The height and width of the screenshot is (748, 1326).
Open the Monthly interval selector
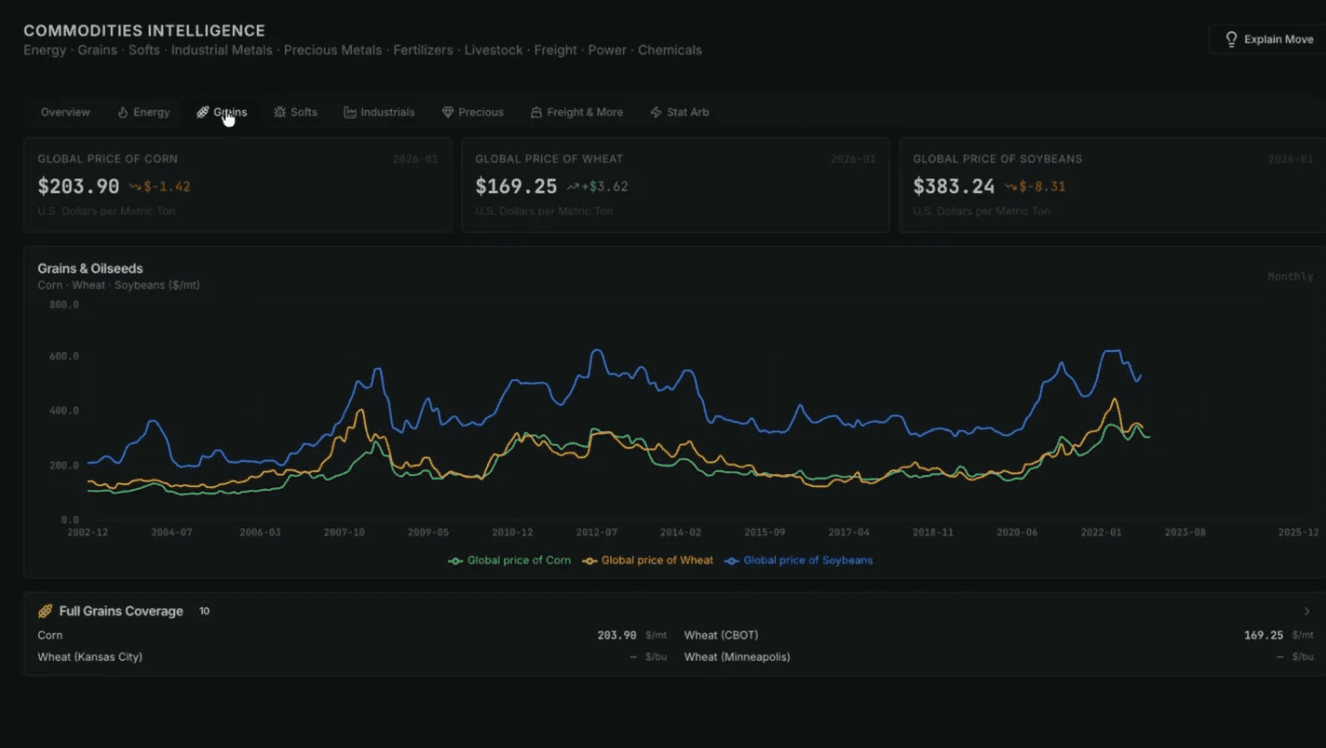pyautogui.click(x=1290, y=276)
